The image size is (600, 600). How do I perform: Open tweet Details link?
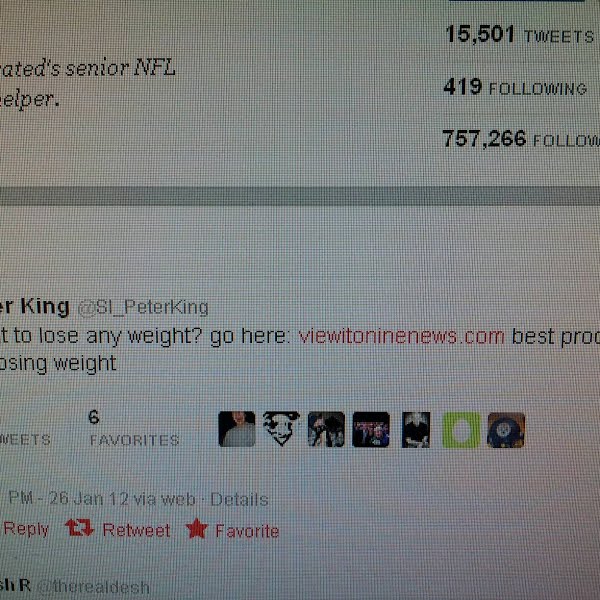(x=239, y=500)
